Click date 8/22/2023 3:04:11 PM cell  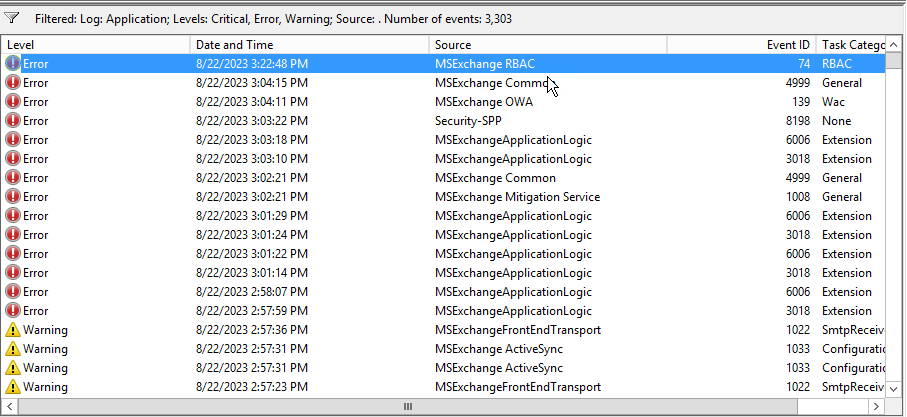pos(252,102)
